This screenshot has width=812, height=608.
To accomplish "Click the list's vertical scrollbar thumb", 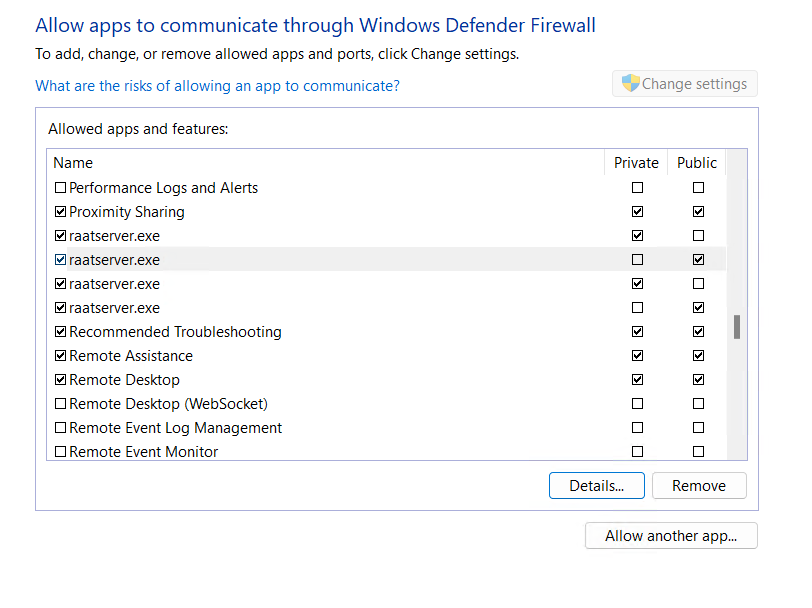I will (x=737, y=327).
